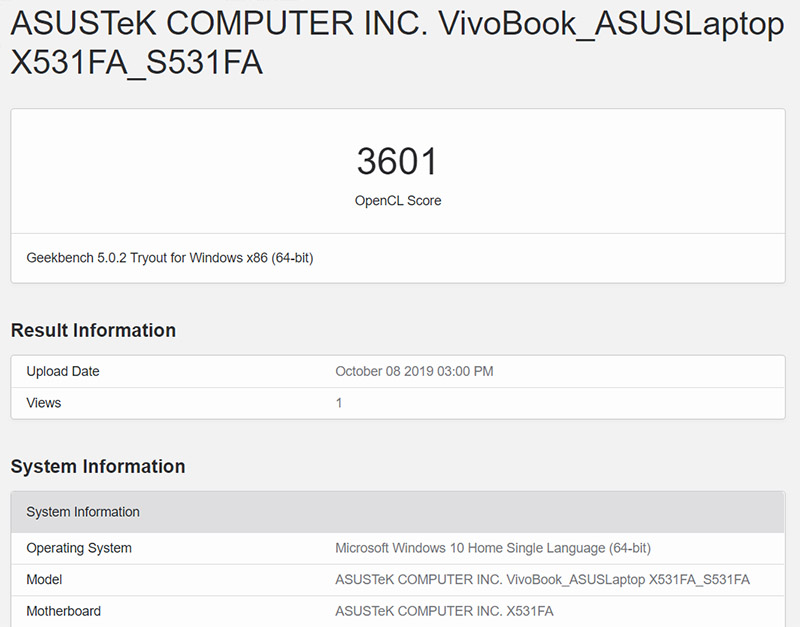Select the "Motherboard" row label
The width and height of the screenshot is (800, 627).
pos(63,611)
